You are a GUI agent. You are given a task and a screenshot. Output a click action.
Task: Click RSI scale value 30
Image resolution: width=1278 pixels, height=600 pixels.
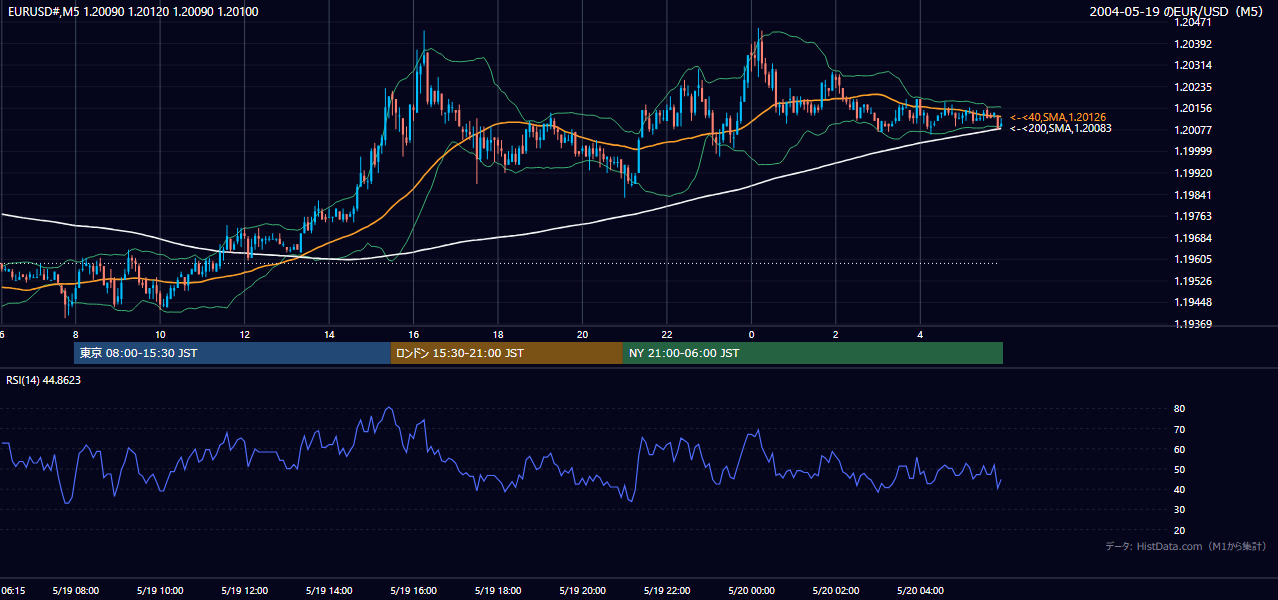click(1179, 510)
